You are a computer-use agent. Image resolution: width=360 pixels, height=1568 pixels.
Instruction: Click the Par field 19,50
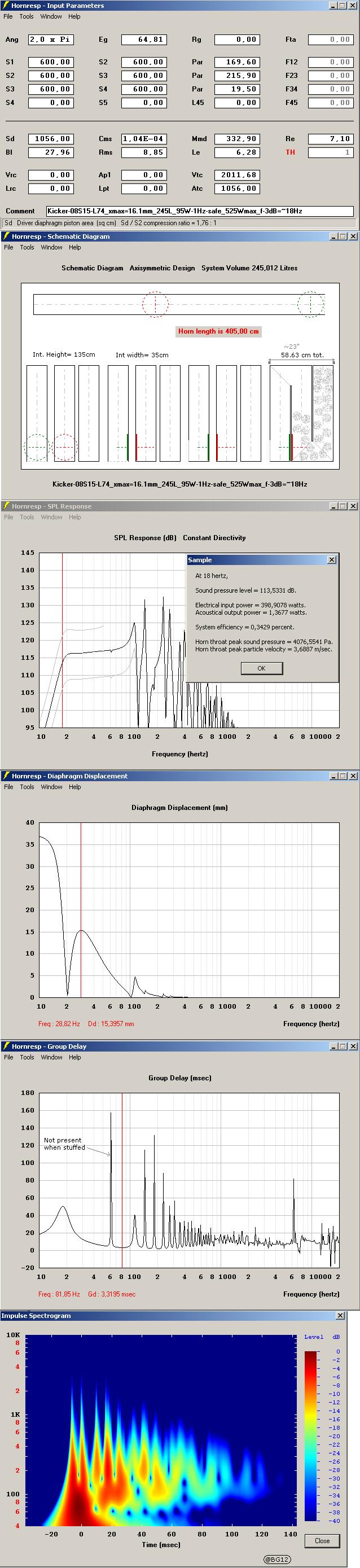237,89
